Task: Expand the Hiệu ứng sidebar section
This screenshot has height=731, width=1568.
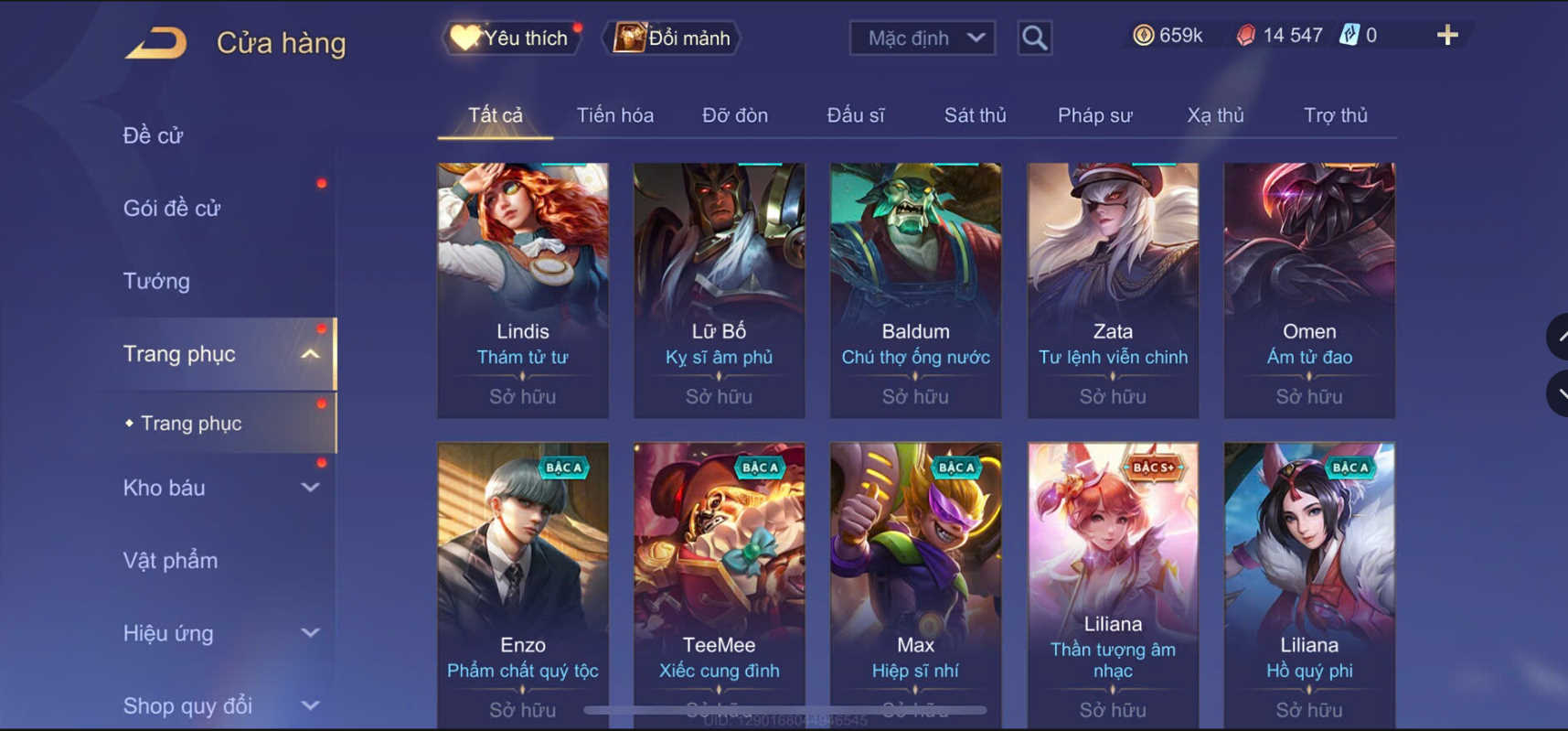Action: pos(311,633)
